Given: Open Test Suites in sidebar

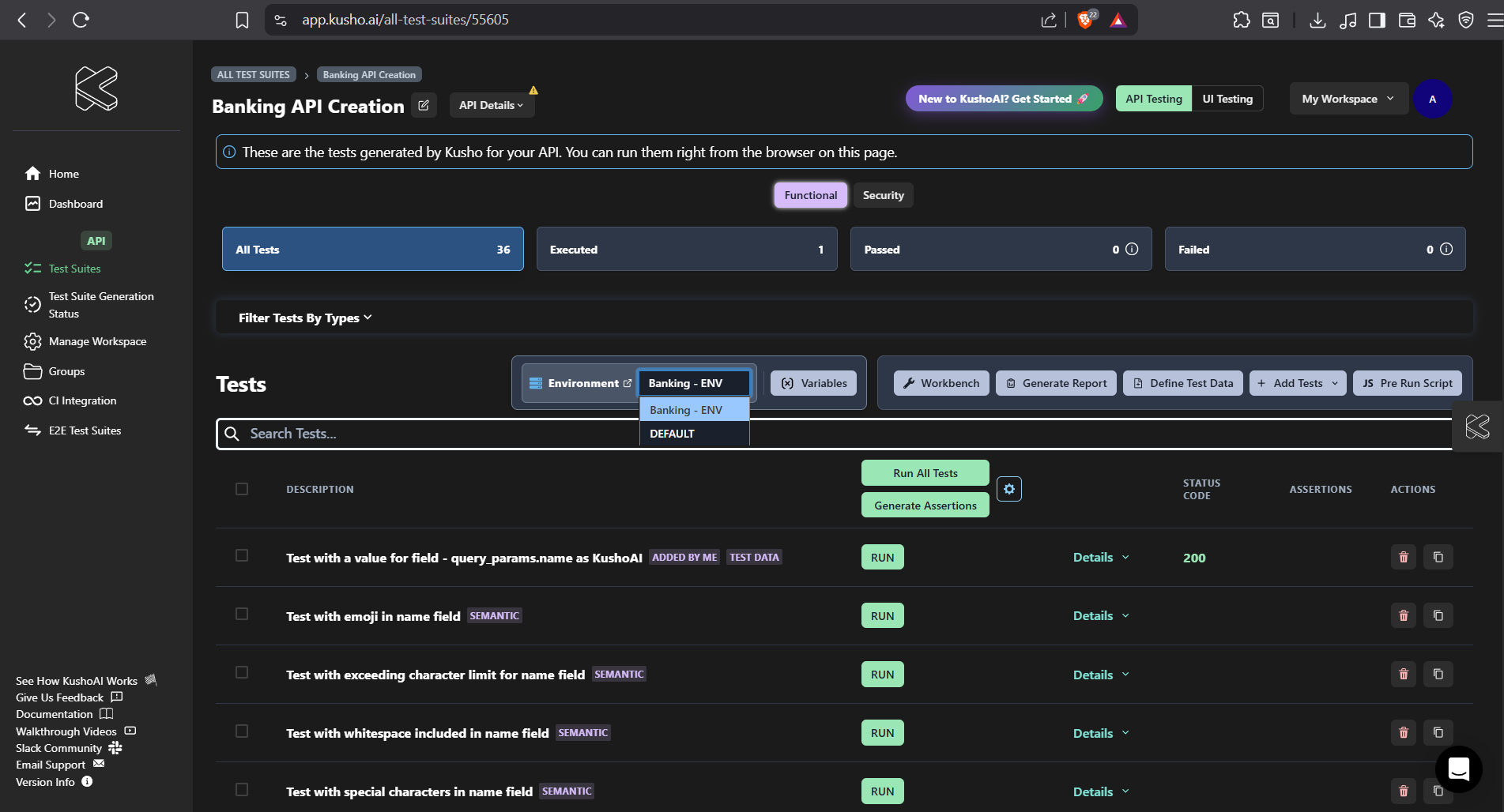Looking at the screenshot, I should tap(74, 269).
